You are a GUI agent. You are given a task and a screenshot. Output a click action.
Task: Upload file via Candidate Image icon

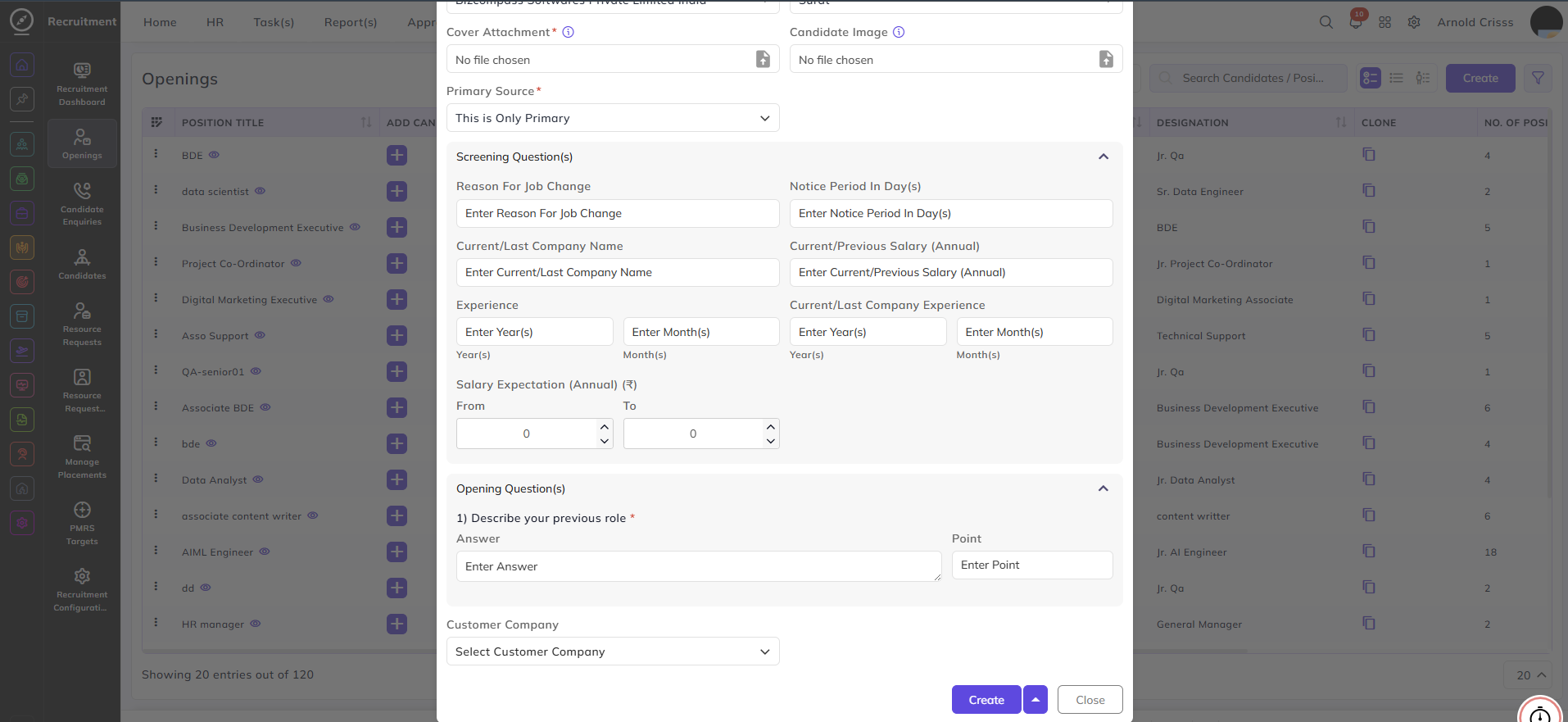click(1106, 59)
